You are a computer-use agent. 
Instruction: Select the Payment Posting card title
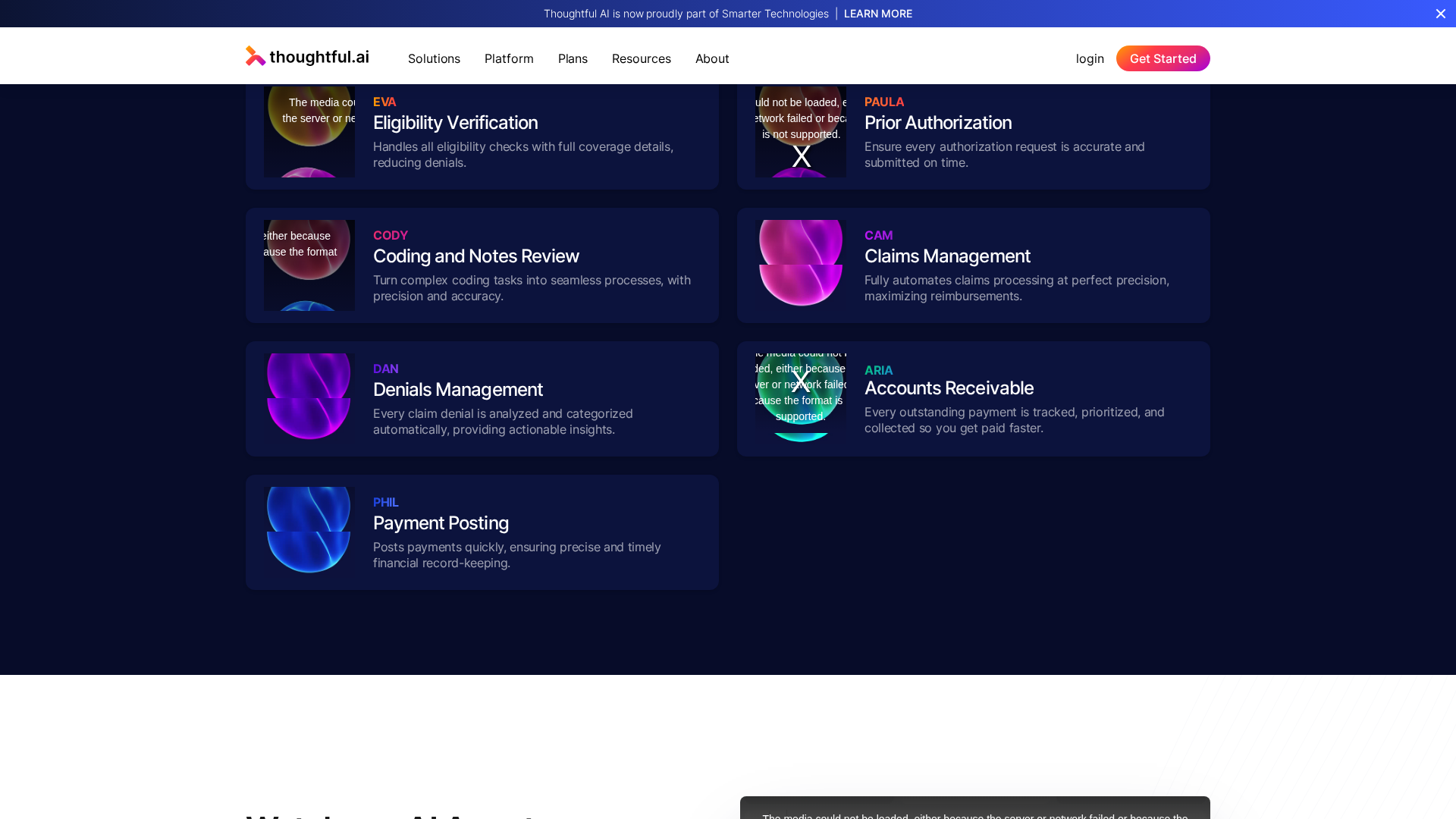point(441,523)
